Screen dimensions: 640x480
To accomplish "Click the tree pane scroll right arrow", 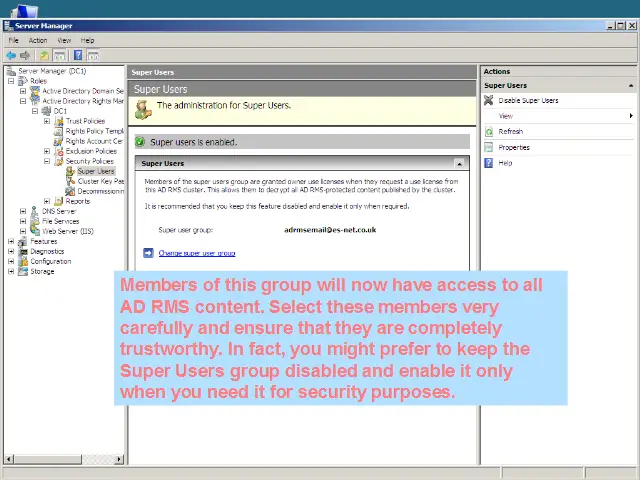I will pos(119,459).
